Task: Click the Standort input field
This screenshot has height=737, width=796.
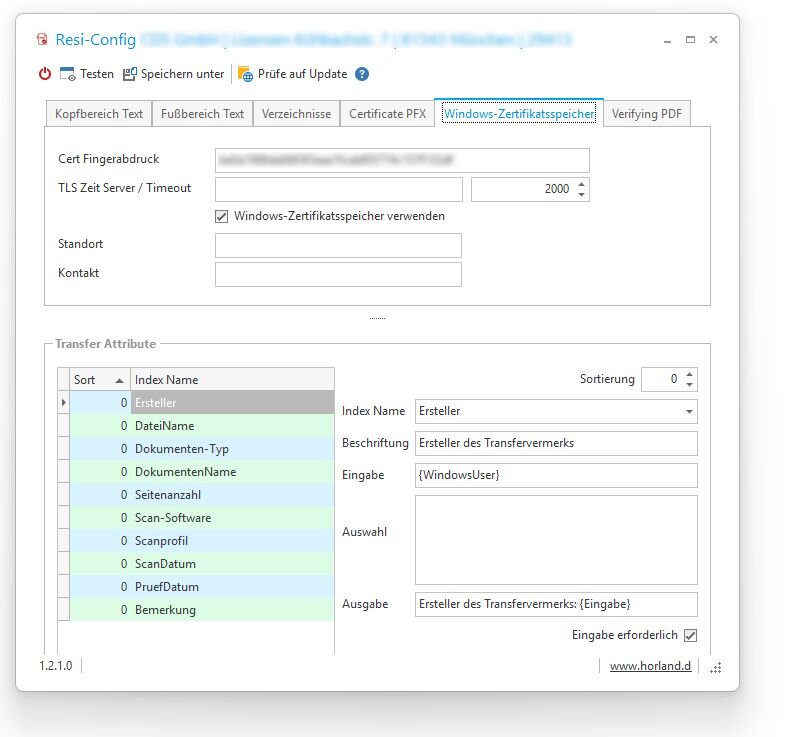Action: coord(338,246)
